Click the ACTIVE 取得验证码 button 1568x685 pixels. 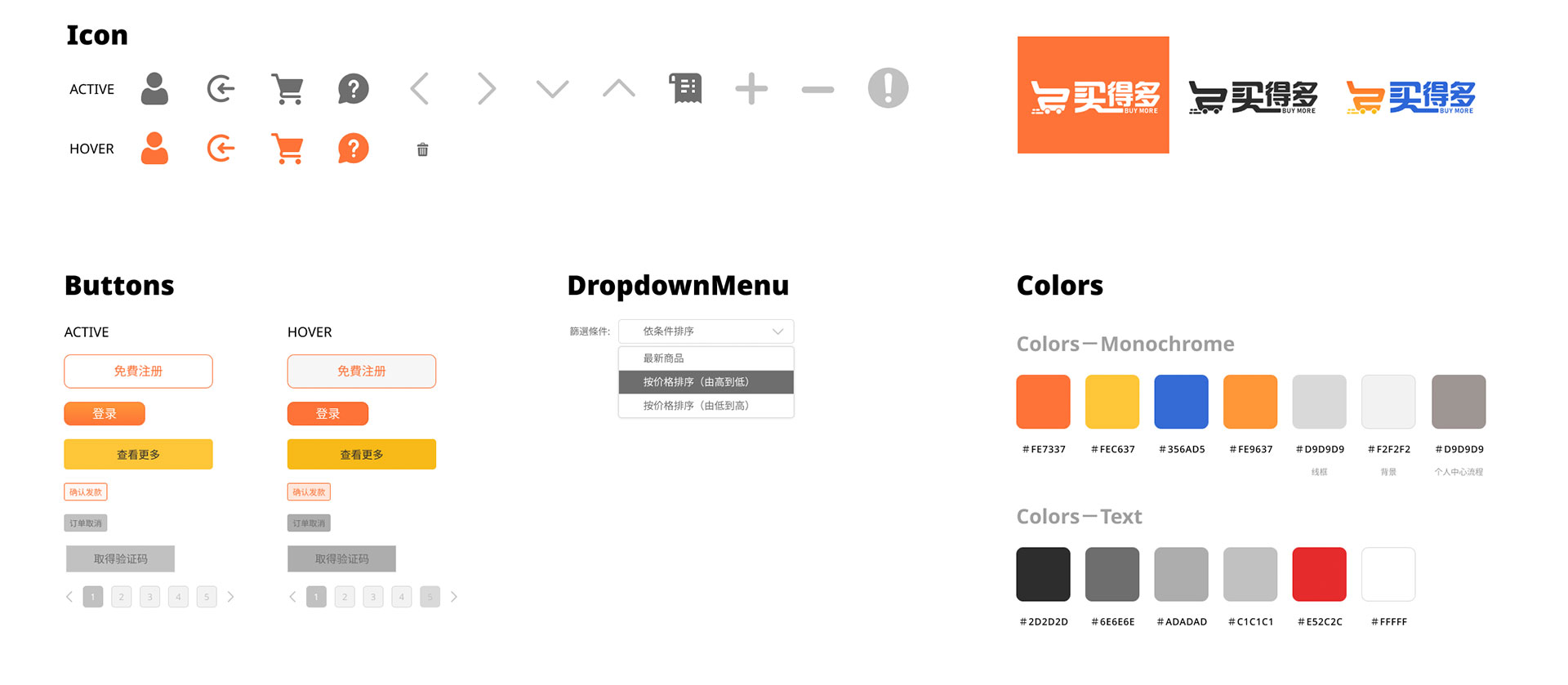(x=121, y=558)
